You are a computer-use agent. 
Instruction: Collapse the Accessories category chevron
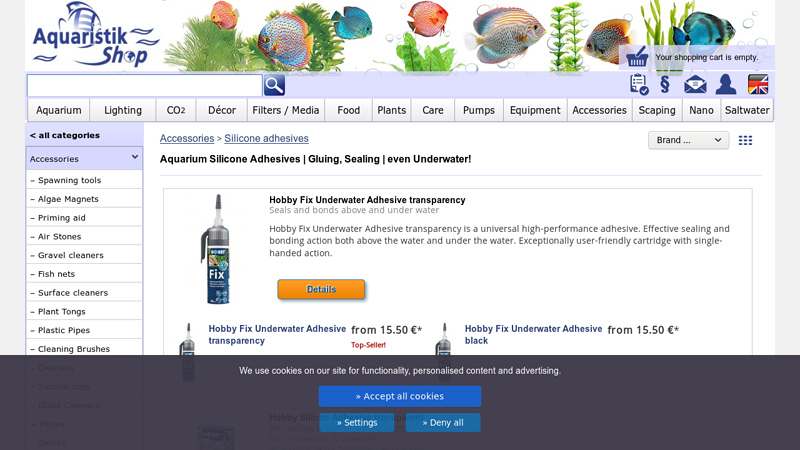(135, 157)
